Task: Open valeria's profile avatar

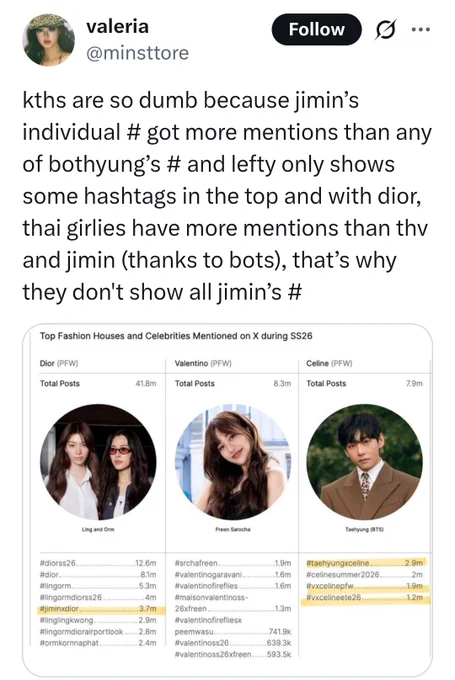Action: pos(48,39)
